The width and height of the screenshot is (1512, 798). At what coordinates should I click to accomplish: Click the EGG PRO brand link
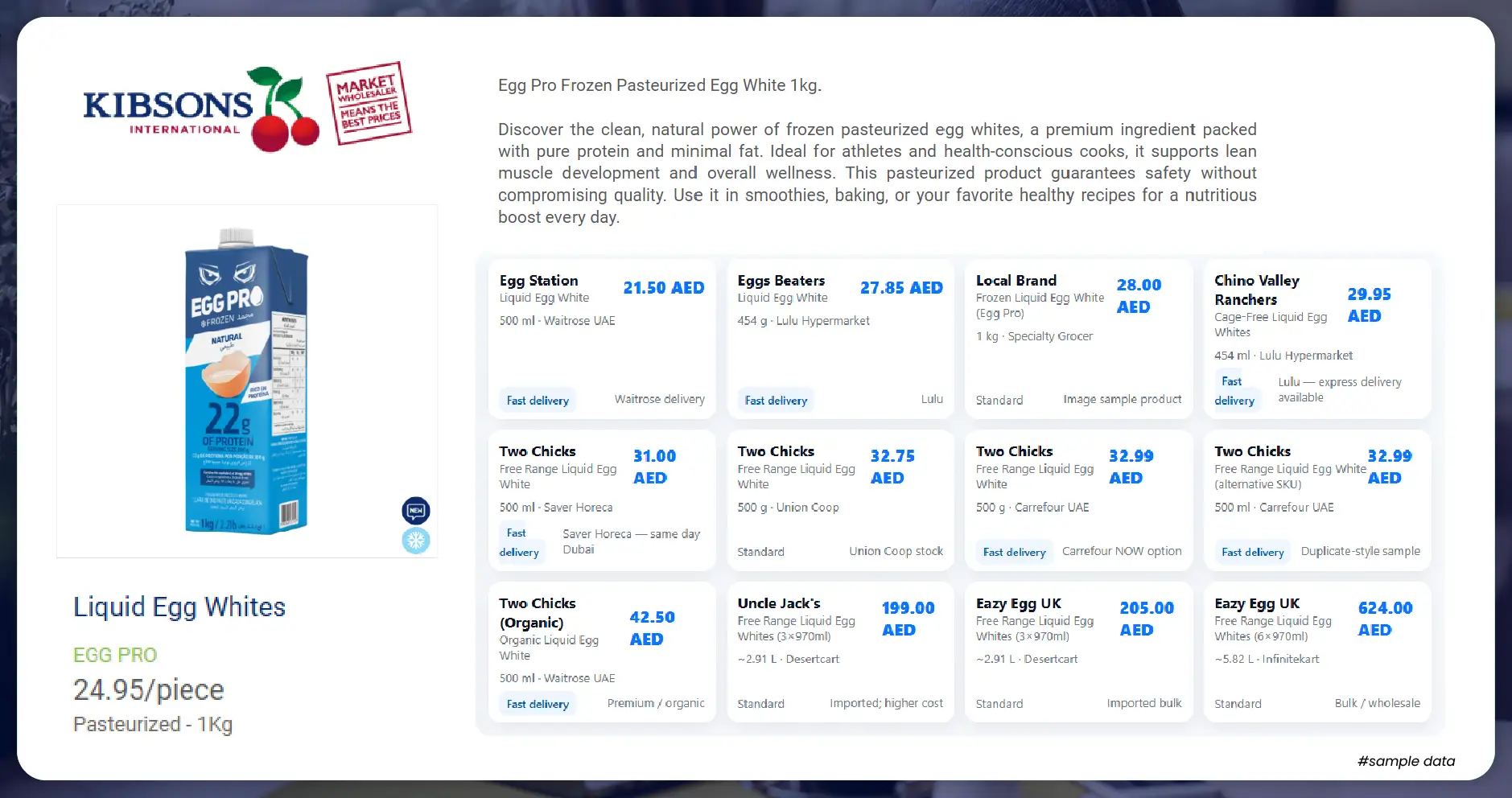[115, 655]
